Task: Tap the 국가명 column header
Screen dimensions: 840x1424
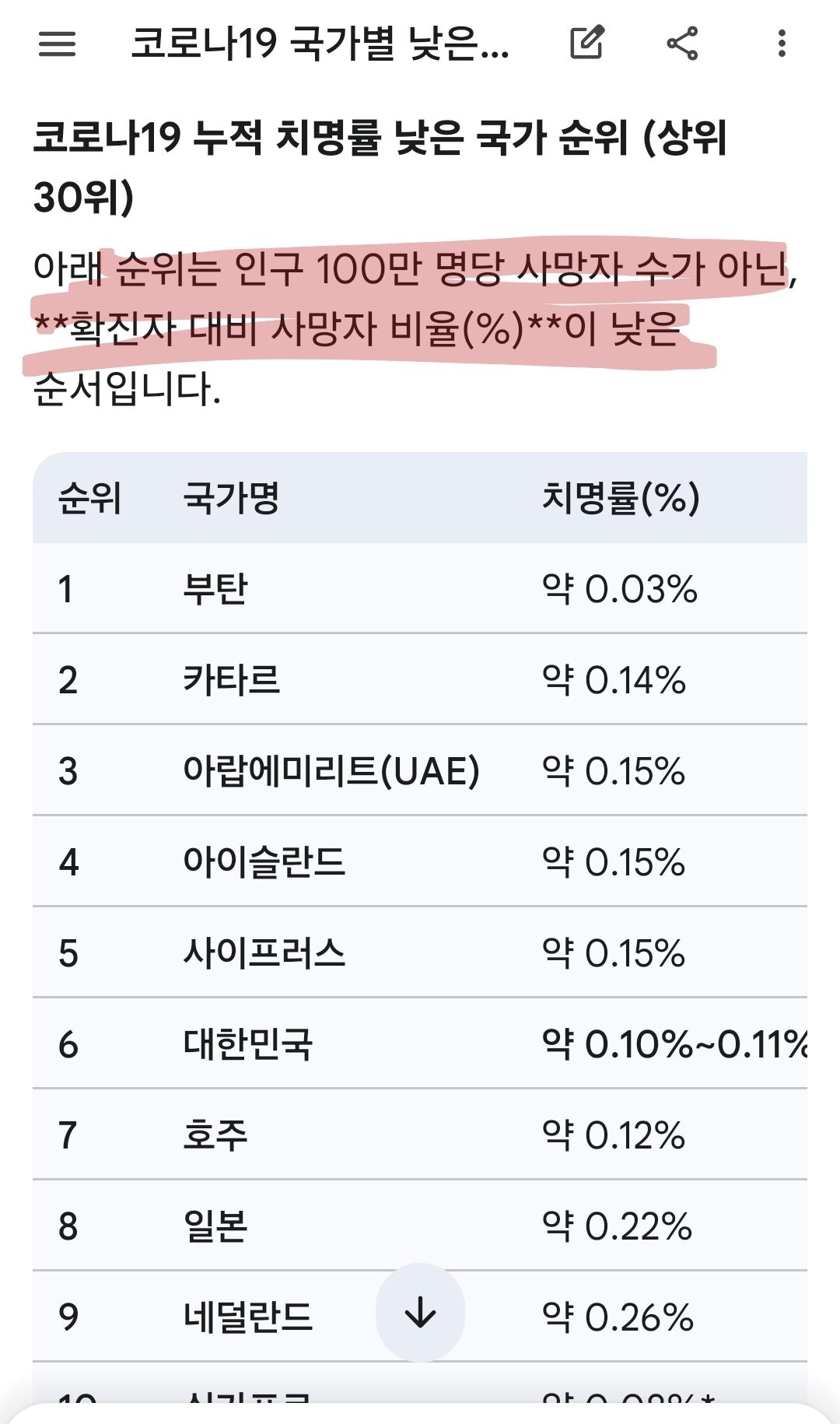Action: click(231, 498)
